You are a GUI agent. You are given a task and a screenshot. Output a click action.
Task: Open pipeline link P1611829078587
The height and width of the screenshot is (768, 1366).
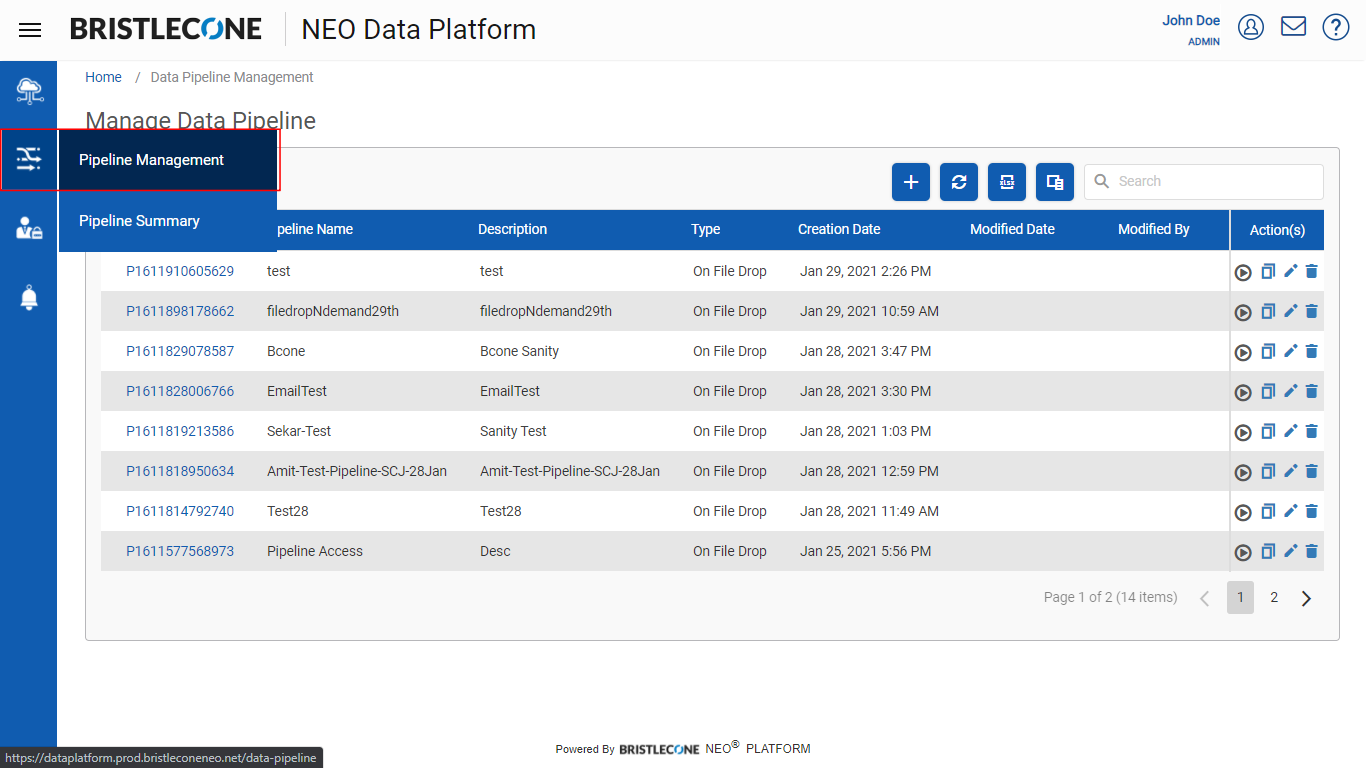coord(180,351)
